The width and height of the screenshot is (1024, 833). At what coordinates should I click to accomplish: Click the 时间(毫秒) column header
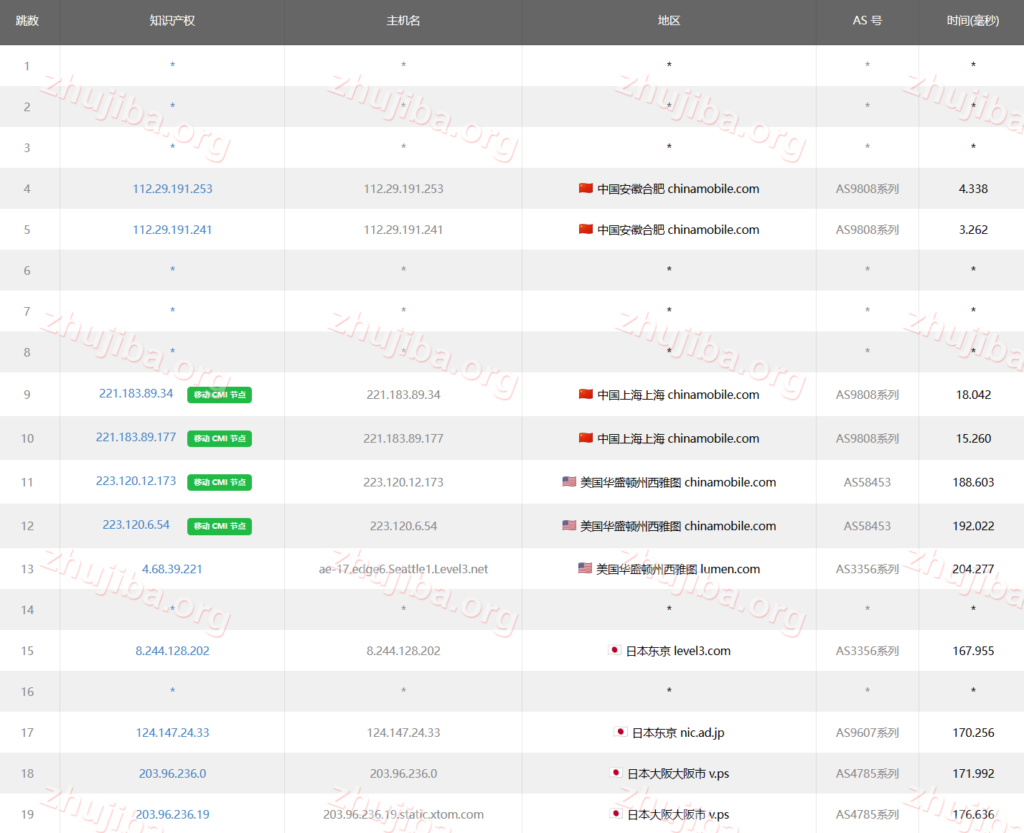972,21
